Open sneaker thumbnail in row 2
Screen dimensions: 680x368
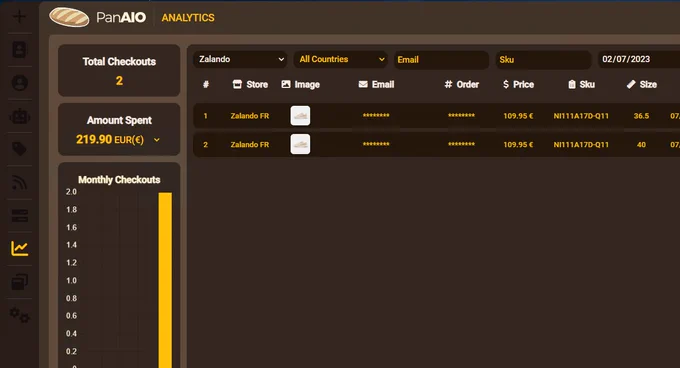click(300, 144)
